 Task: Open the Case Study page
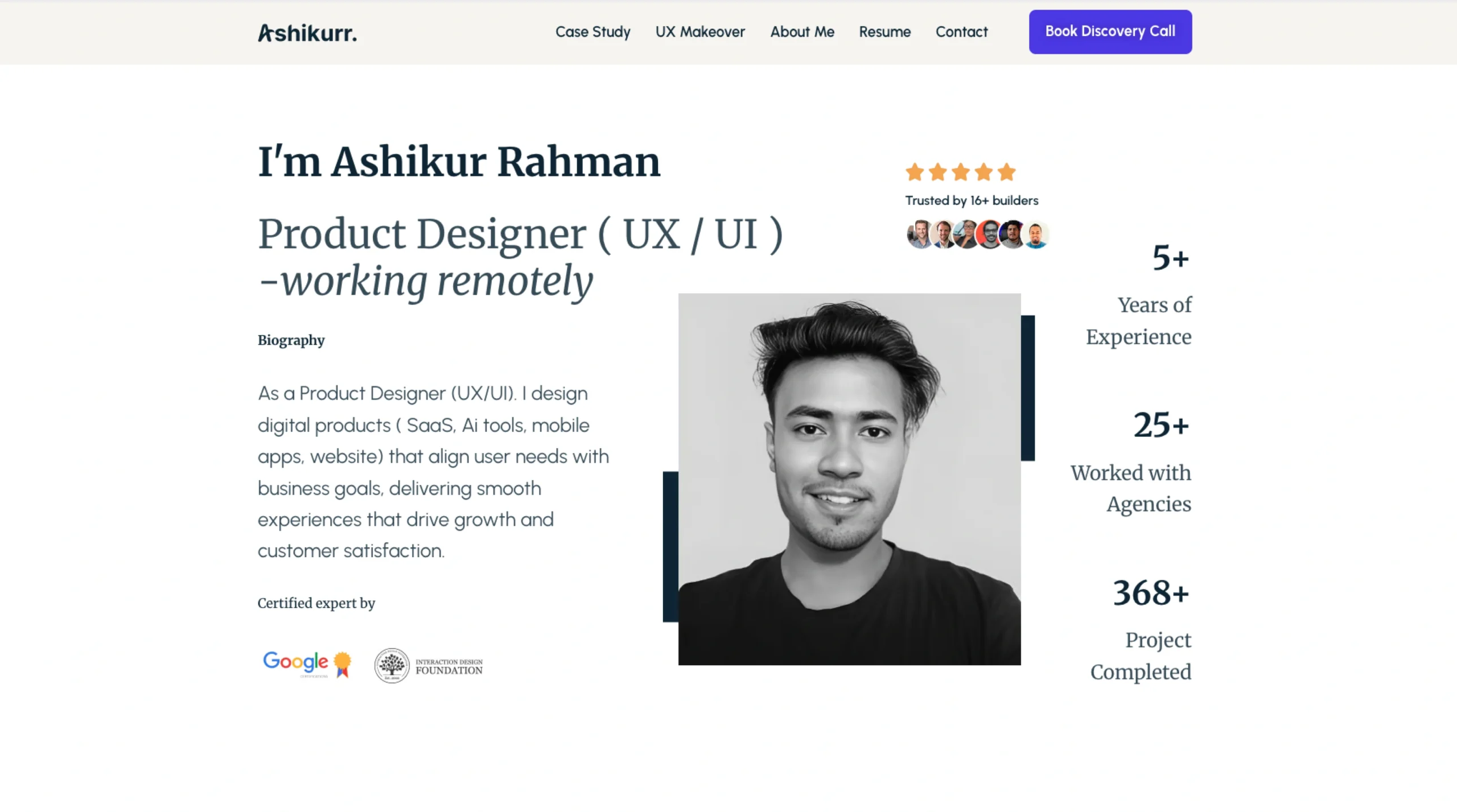(x=592, y=32)
